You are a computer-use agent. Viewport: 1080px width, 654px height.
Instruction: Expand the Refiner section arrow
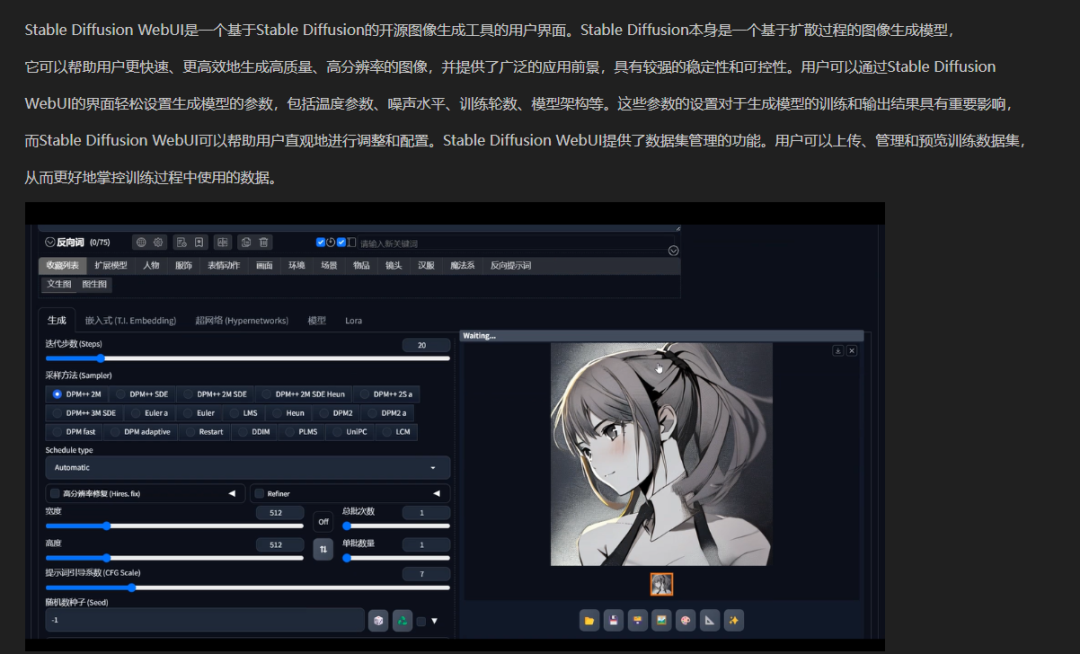(x=437, y=494)
